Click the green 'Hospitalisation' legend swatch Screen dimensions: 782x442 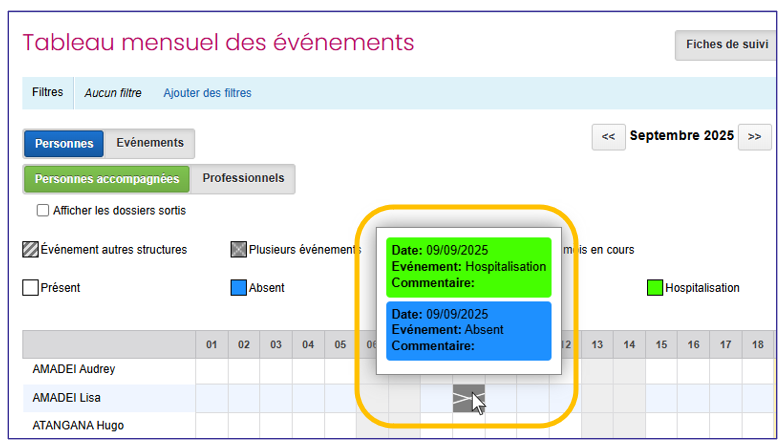click(x=655, y=288)
